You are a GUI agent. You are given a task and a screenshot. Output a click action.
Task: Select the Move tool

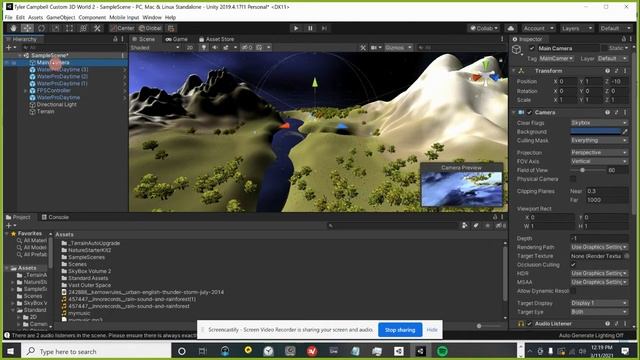click(27, 28)
